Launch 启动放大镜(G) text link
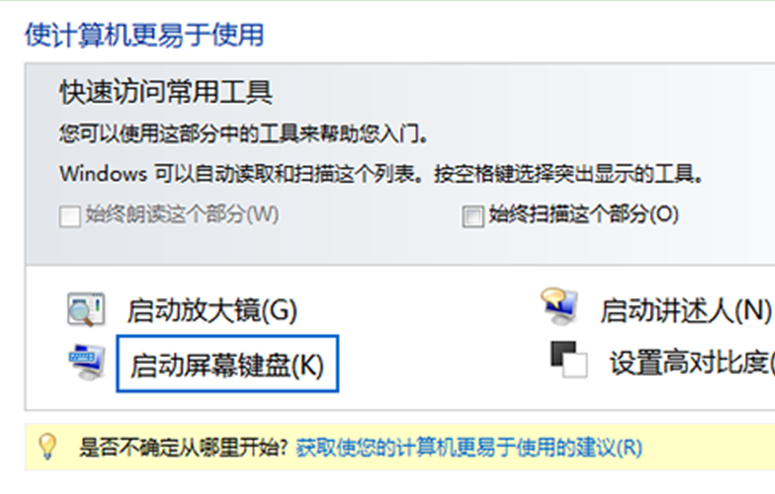 click(212, 311)
